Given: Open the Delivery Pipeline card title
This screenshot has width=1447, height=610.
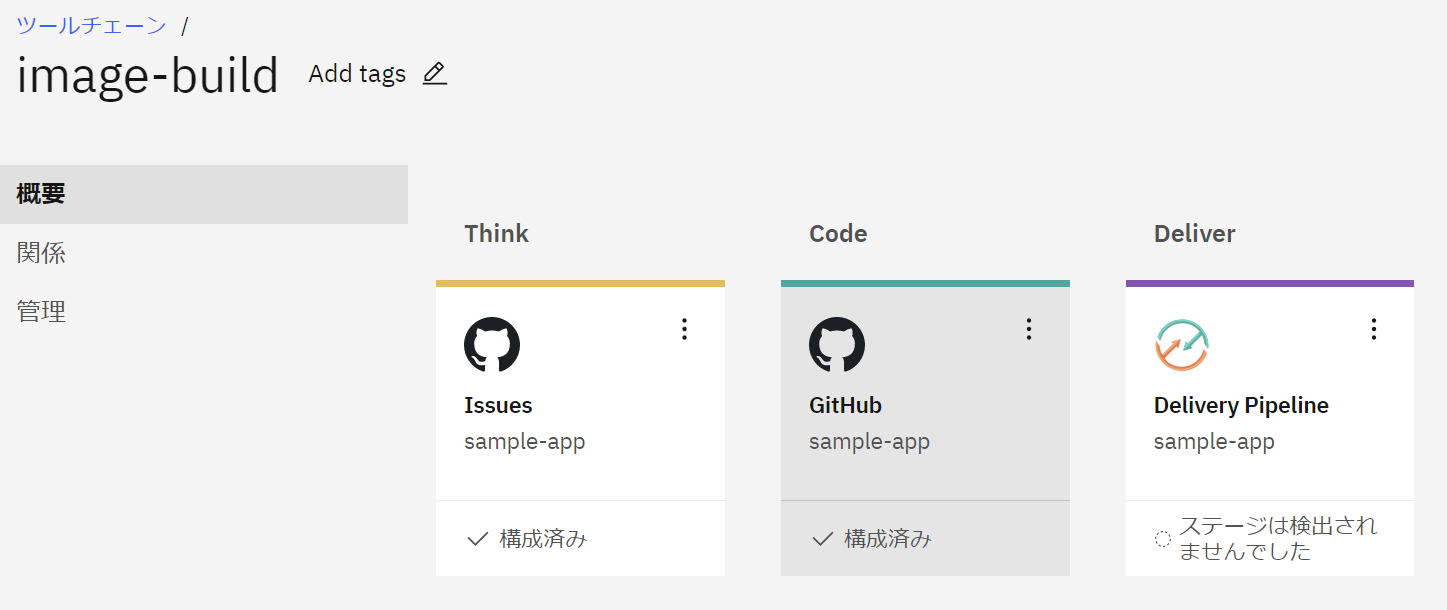Looking at the screenshot, I should click(1241, 405).
